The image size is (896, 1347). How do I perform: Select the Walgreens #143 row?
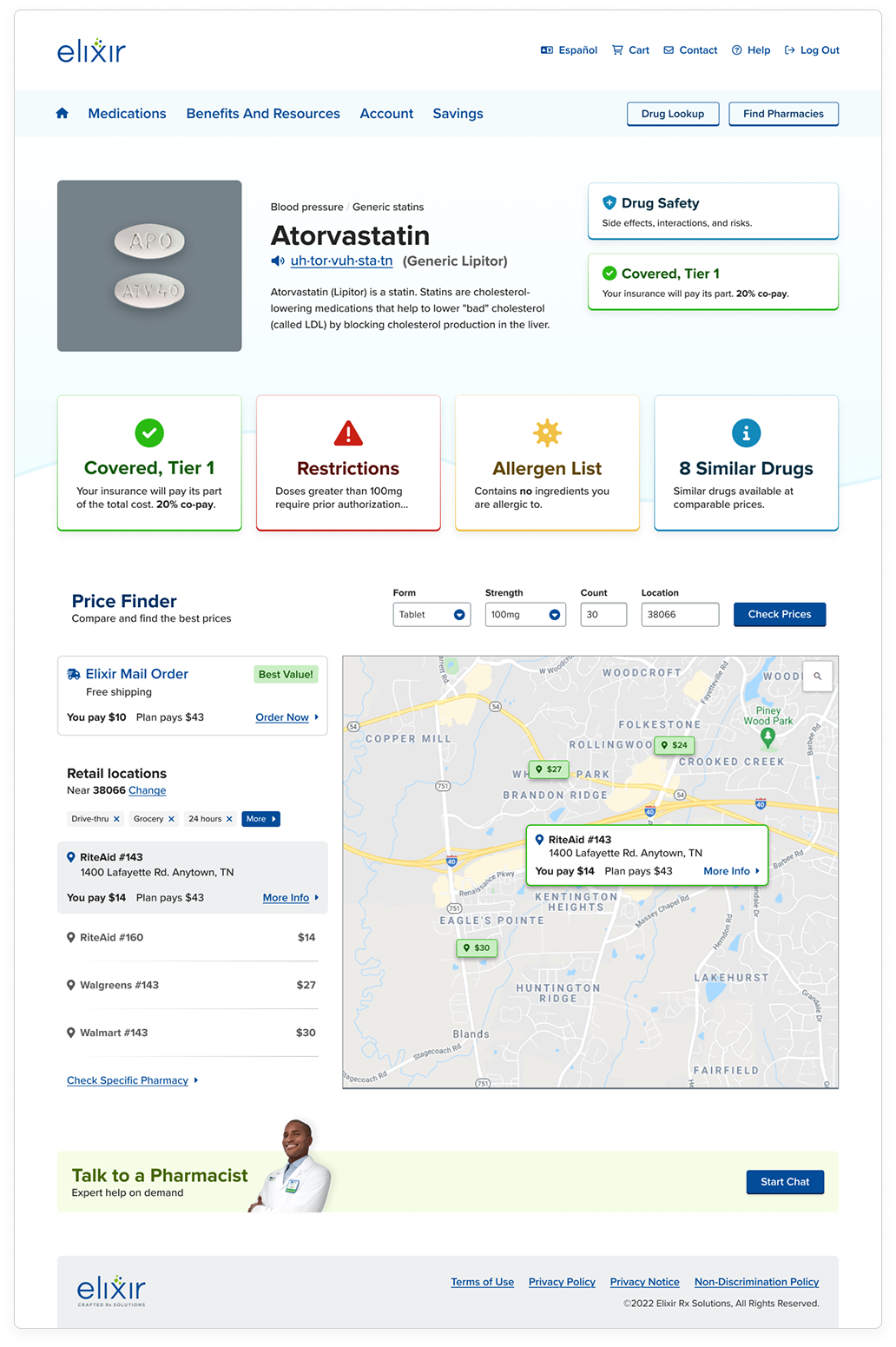[192, 985]
